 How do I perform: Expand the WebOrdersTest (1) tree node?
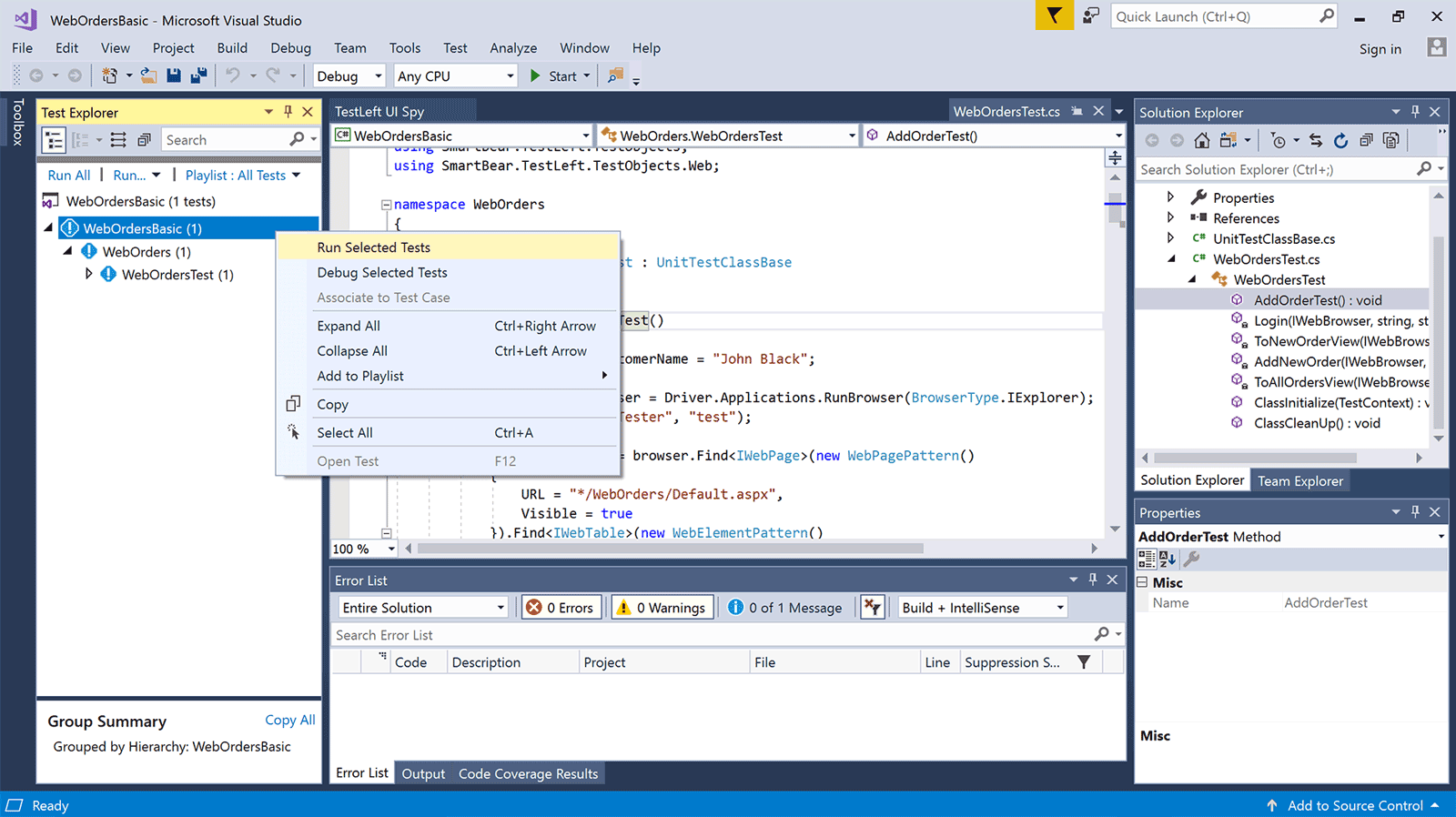(x=88, y=274)
